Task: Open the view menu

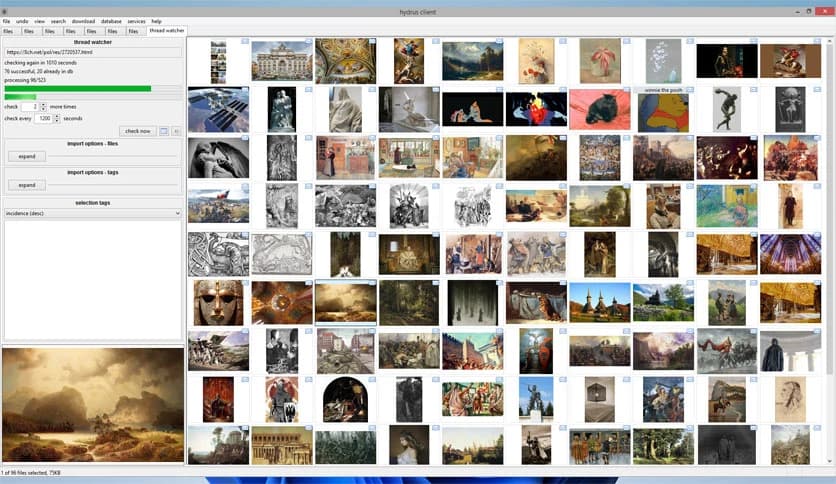Action: pyautogui.click(x=39, y=21)
